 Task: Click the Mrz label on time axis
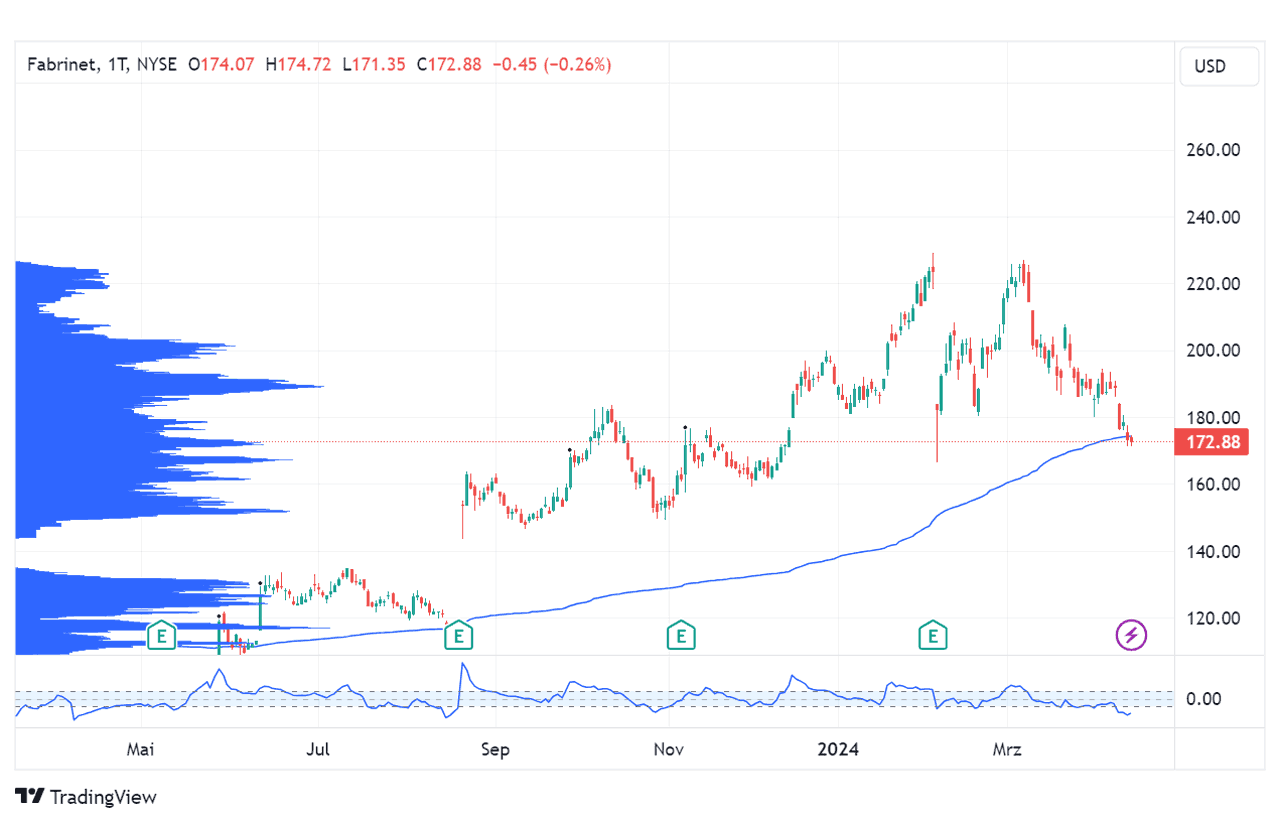point(1007,749)
